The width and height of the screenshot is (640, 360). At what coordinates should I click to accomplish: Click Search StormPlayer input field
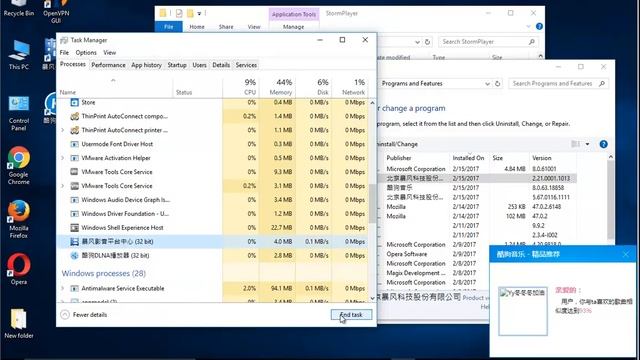pyautogui.click(x=484, y=42)
